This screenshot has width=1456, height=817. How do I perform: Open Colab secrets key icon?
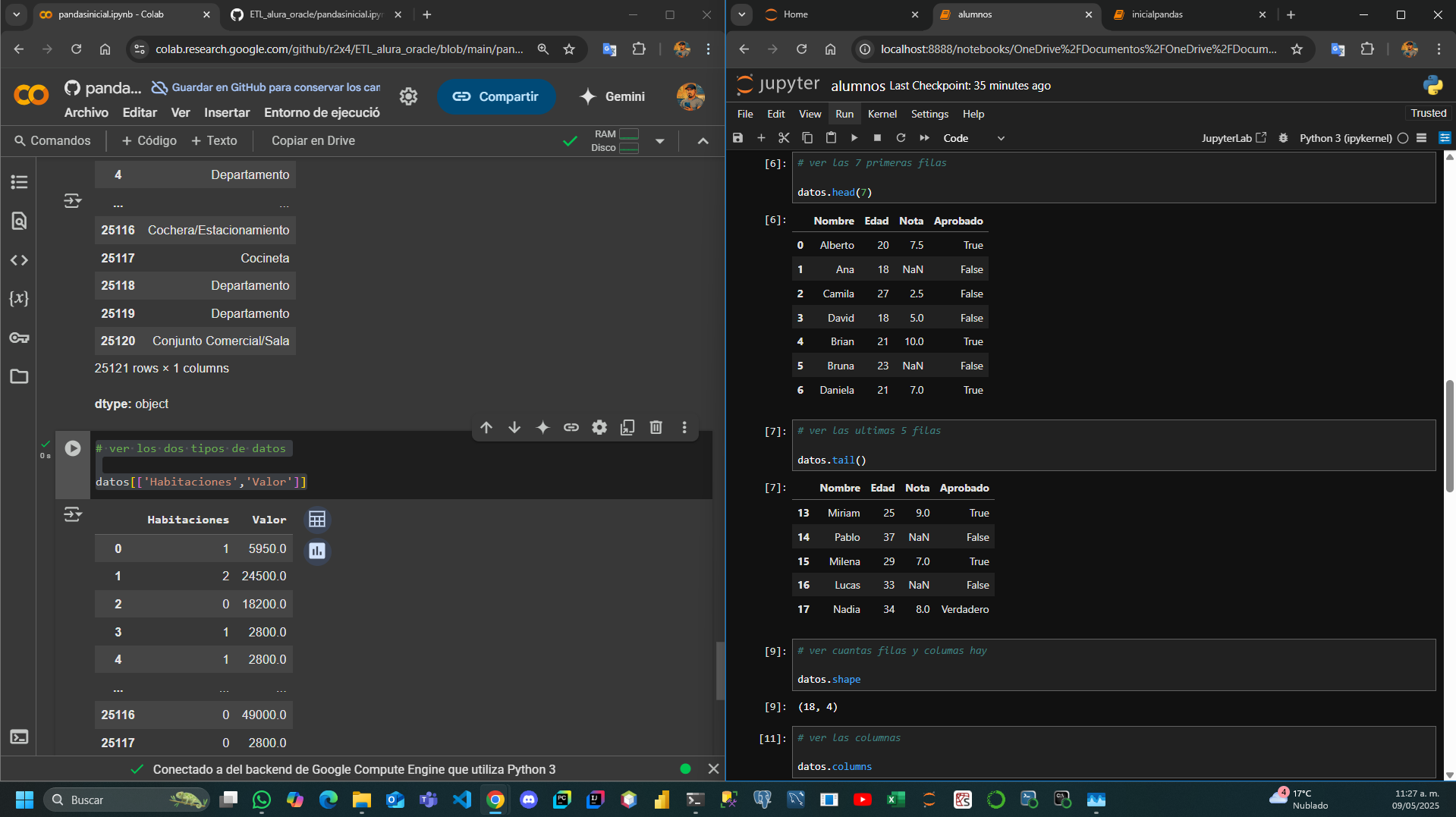tap(19, 338)
